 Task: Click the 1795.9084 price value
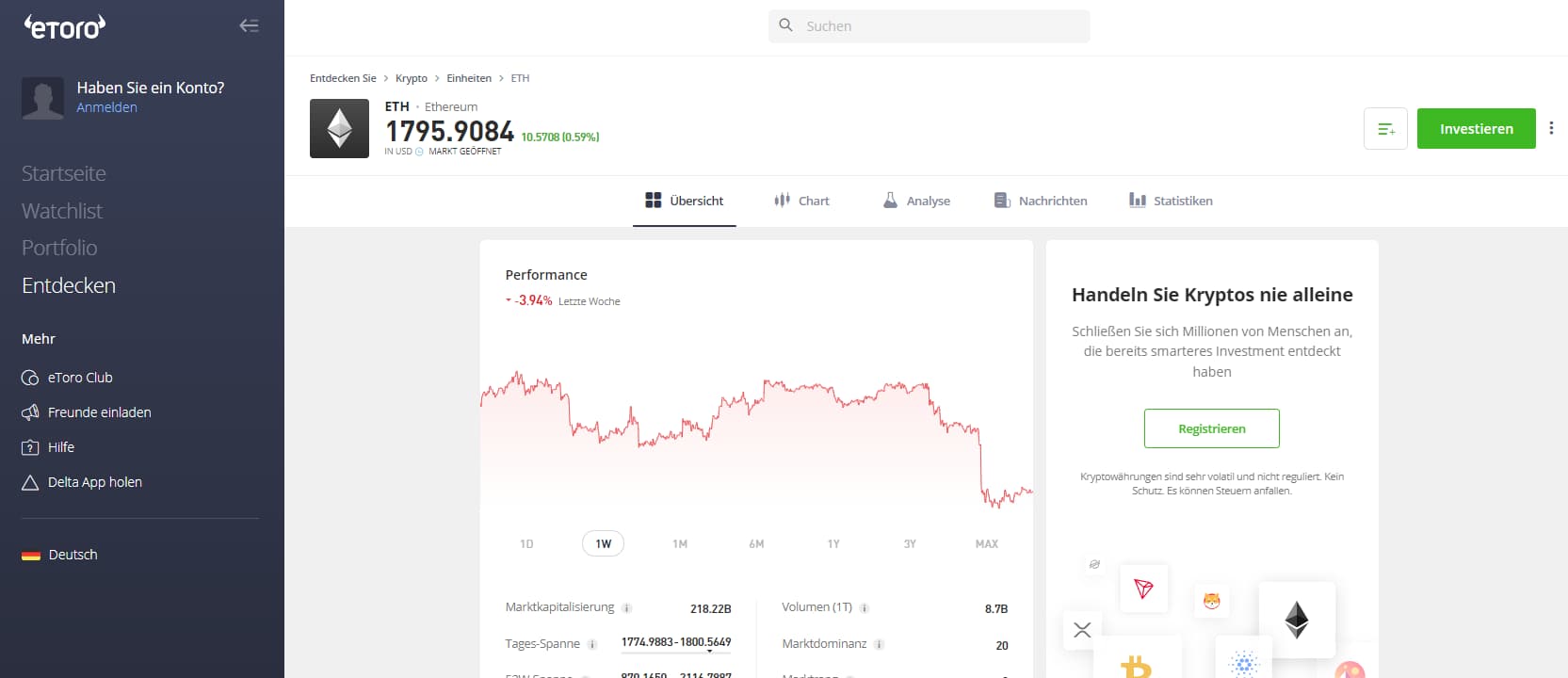tap(449, 131)
